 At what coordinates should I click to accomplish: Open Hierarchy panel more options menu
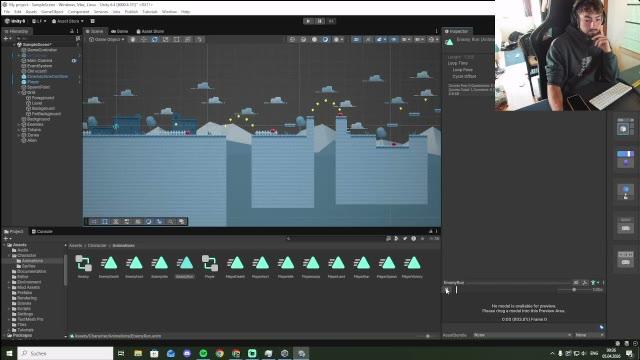(78, 31)
